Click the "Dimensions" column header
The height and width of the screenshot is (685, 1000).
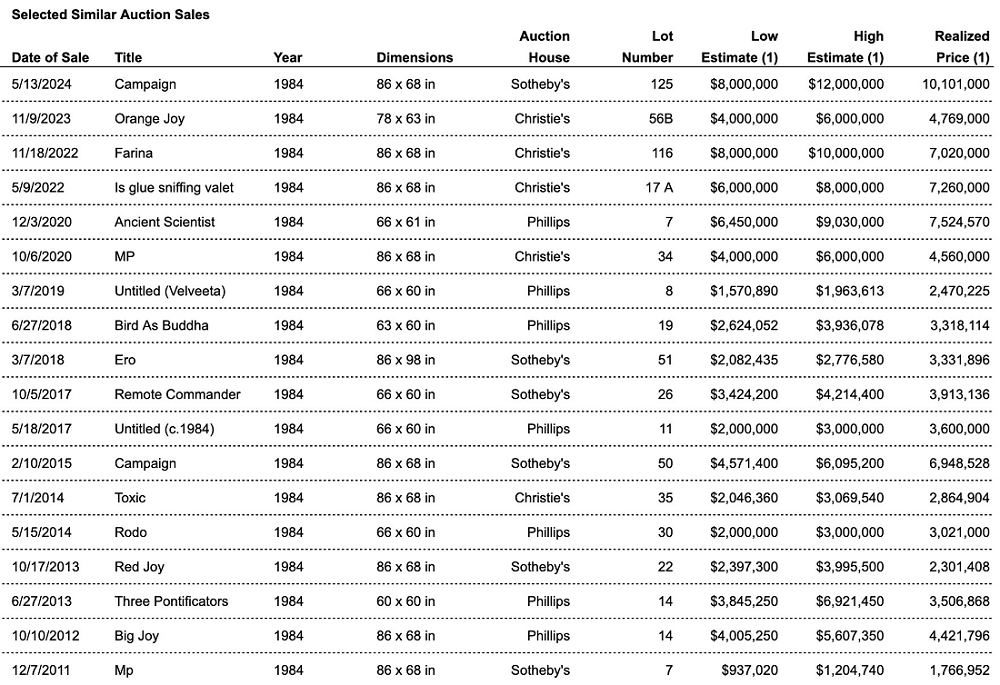pos(414,58)
